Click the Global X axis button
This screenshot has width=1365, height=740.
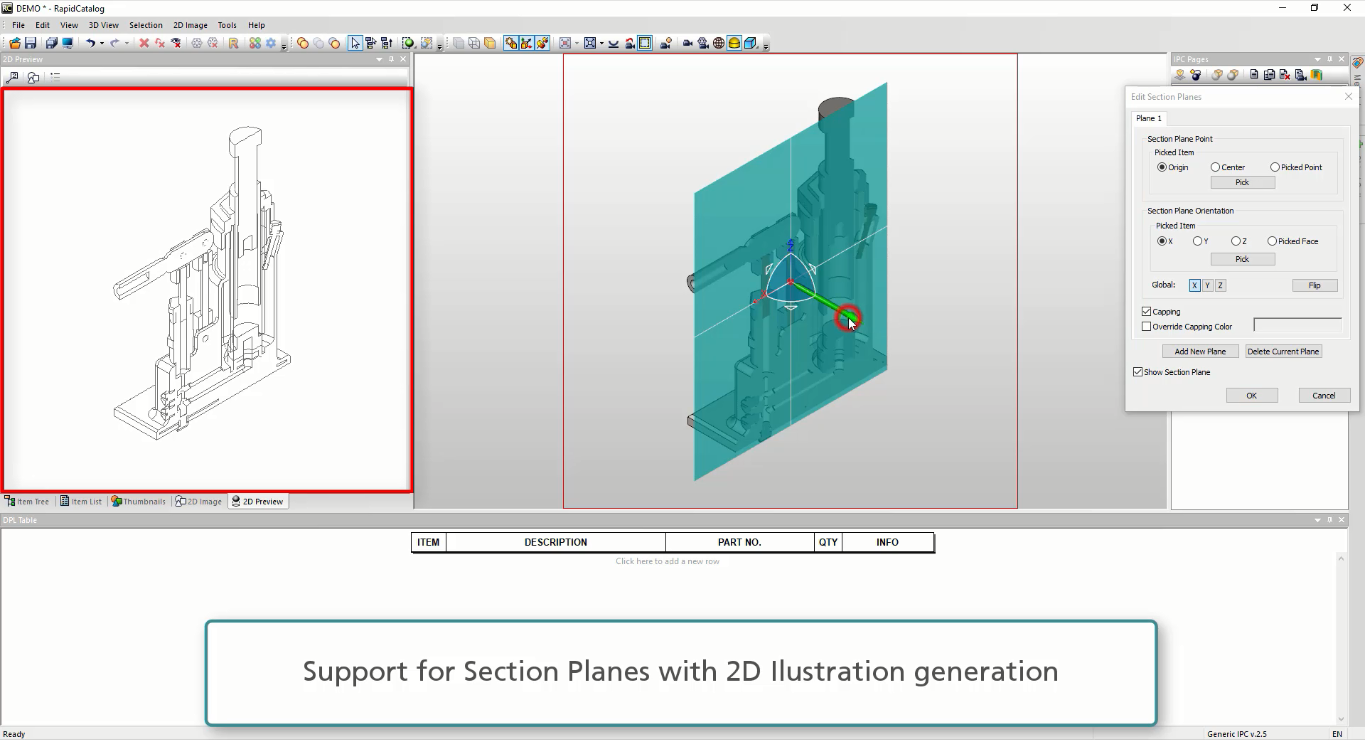[1195, 285]
